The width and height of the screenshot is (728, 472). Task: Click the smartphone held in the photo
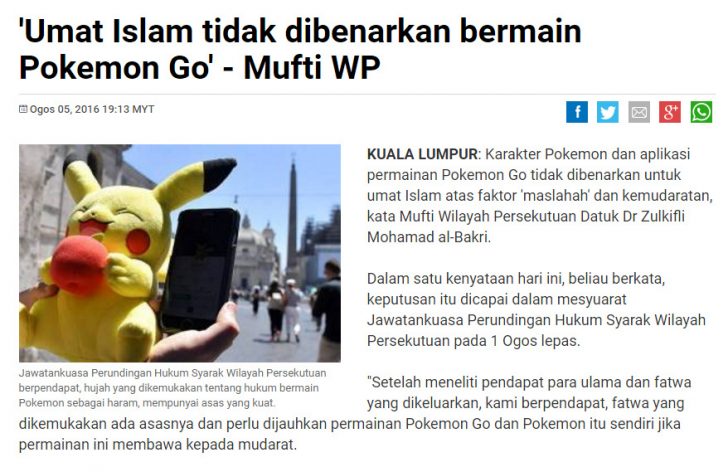tap(200, 269)
